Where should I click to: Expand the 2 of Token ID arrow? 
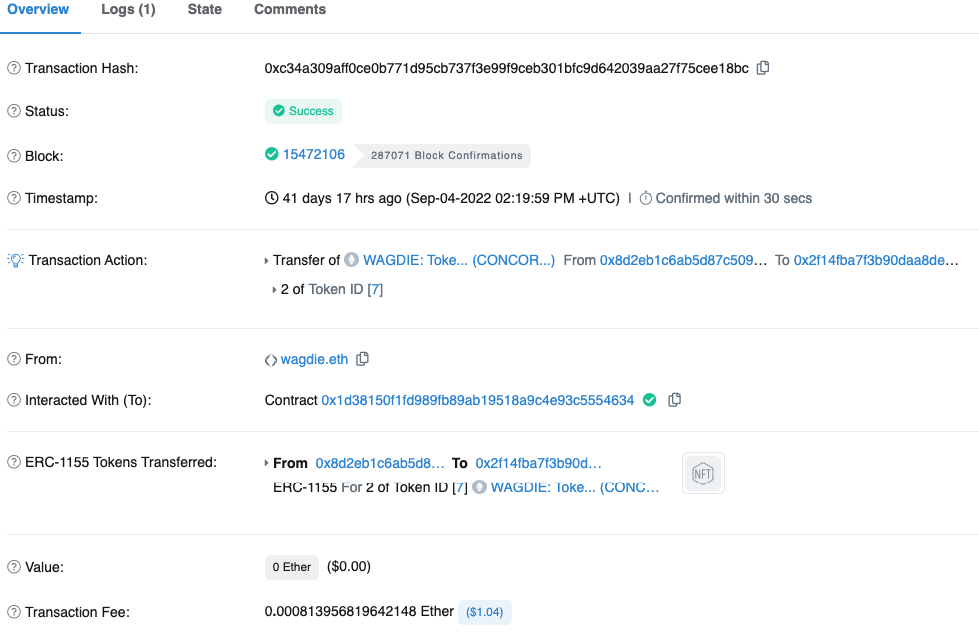275,290
